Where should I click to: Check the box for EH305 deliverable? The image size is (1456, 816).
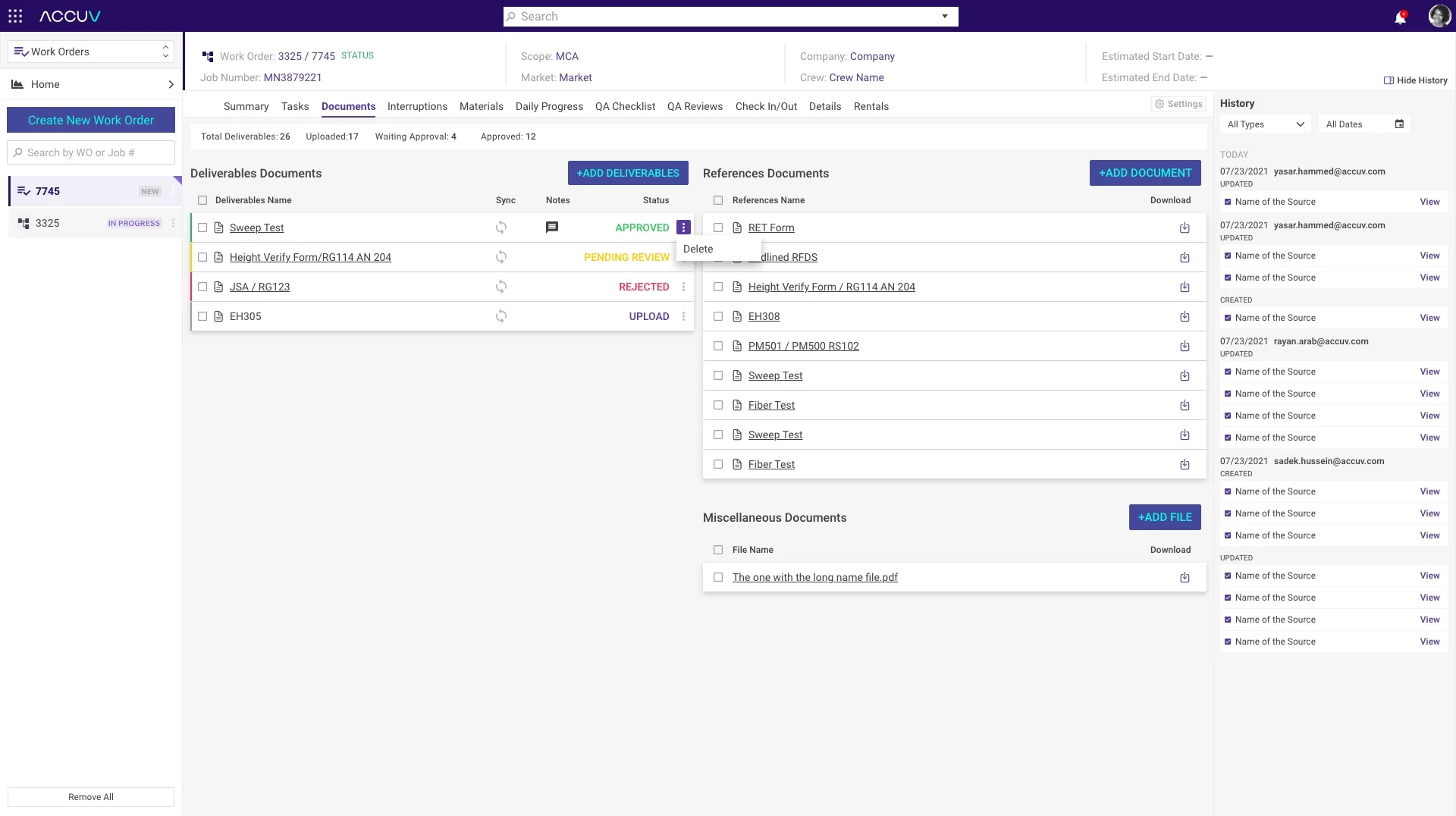[202, 316]
